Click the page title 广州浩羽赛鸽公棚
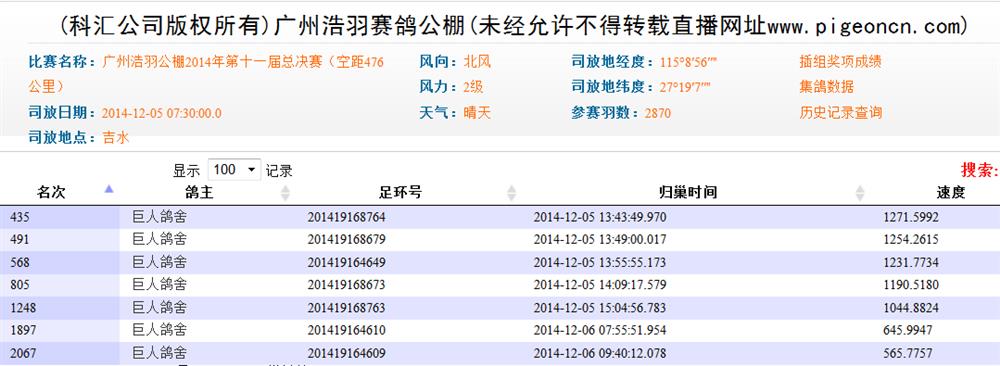 coord(370,25)
